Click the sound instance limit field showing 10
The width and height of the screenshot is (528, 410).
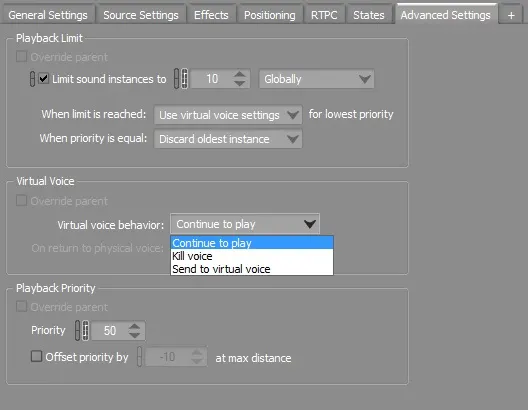pos(212,79)
